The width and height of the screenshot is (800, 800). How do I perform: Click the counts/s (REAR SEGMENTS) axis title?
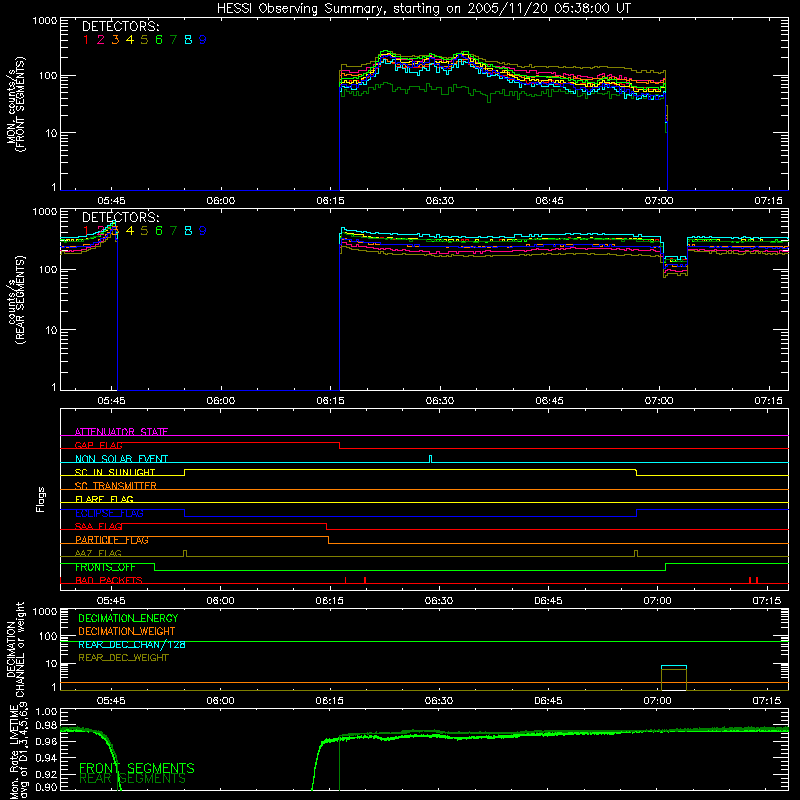pyautogui.click(x=16, y=300)
